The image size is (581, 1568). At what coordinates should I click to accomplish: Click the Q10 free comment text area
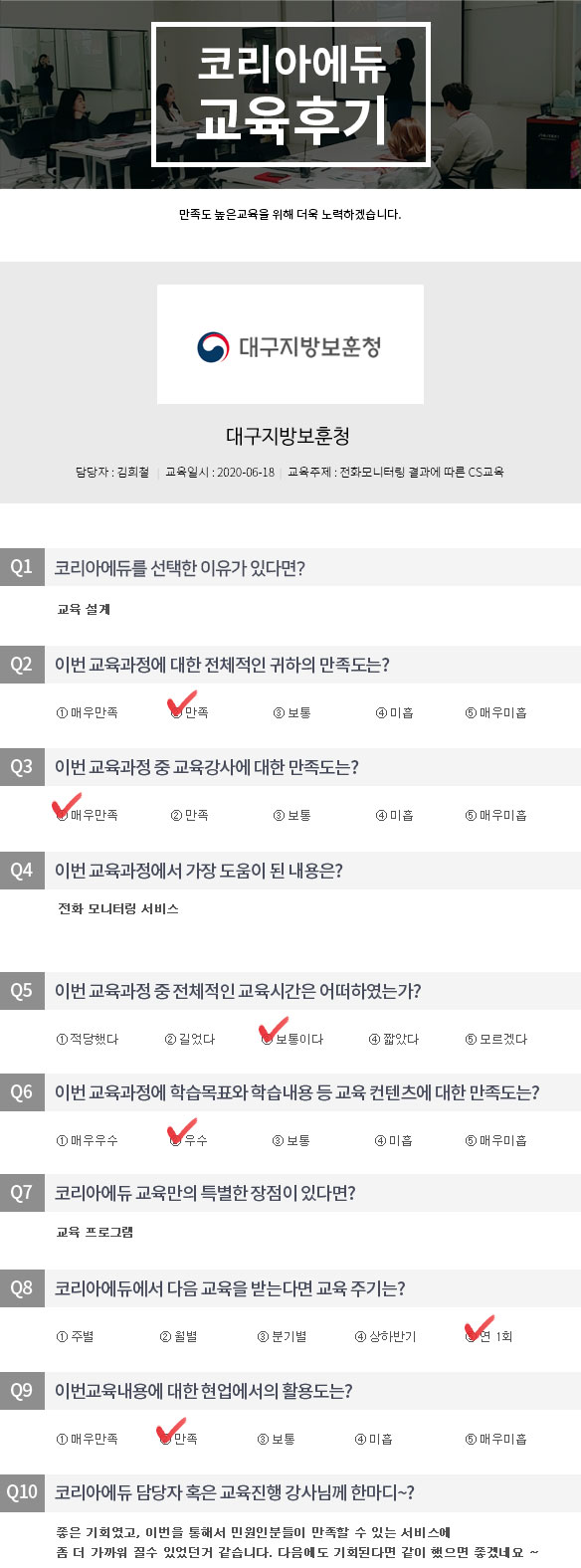pyautogui.click(x=297, y=1542)
